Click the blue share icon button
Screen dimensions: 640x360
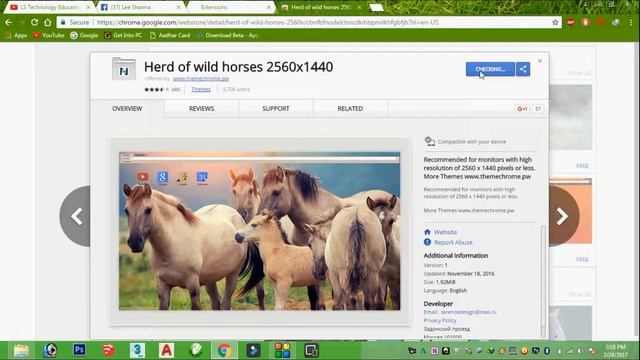[x=523, y=69]
